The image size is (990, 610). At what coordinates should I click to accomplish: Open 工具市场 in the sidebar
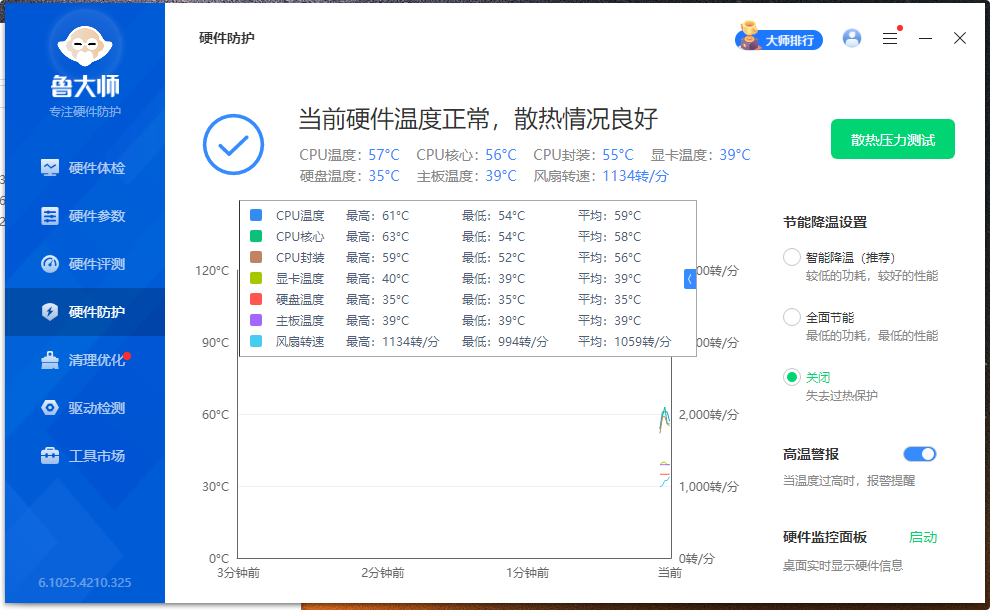85,456
